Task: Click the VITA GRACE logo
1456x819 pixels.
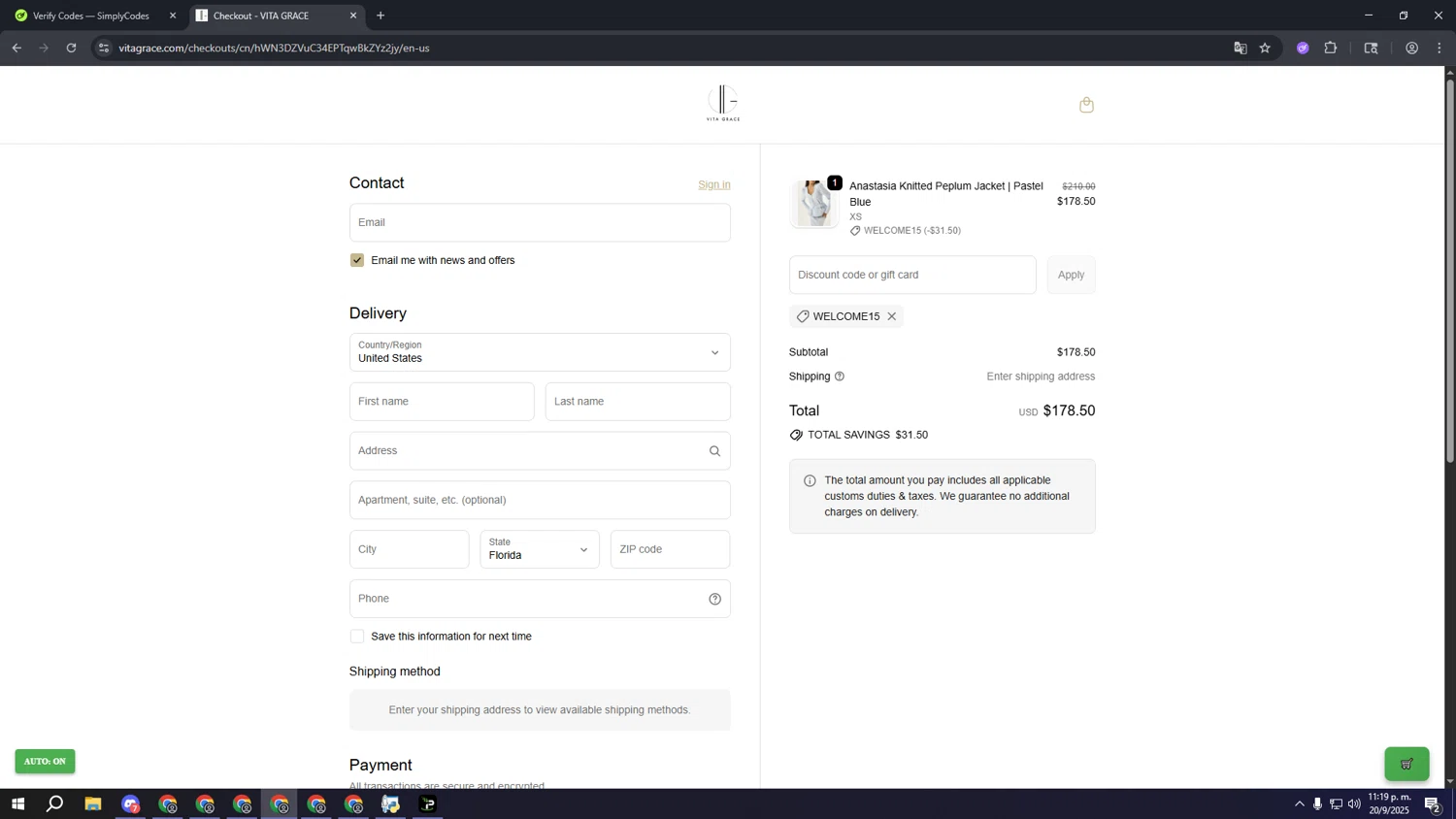Action: [x=723, y=103]
